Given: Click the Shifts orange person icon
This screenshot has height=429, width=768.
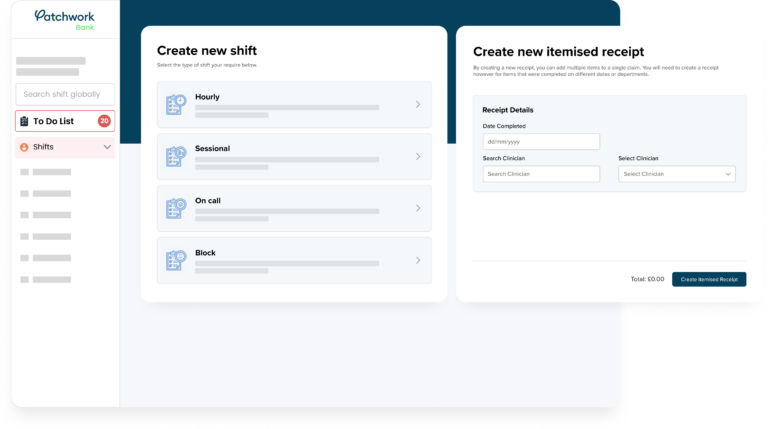Looking at the screenshot, I should (25, 147).
